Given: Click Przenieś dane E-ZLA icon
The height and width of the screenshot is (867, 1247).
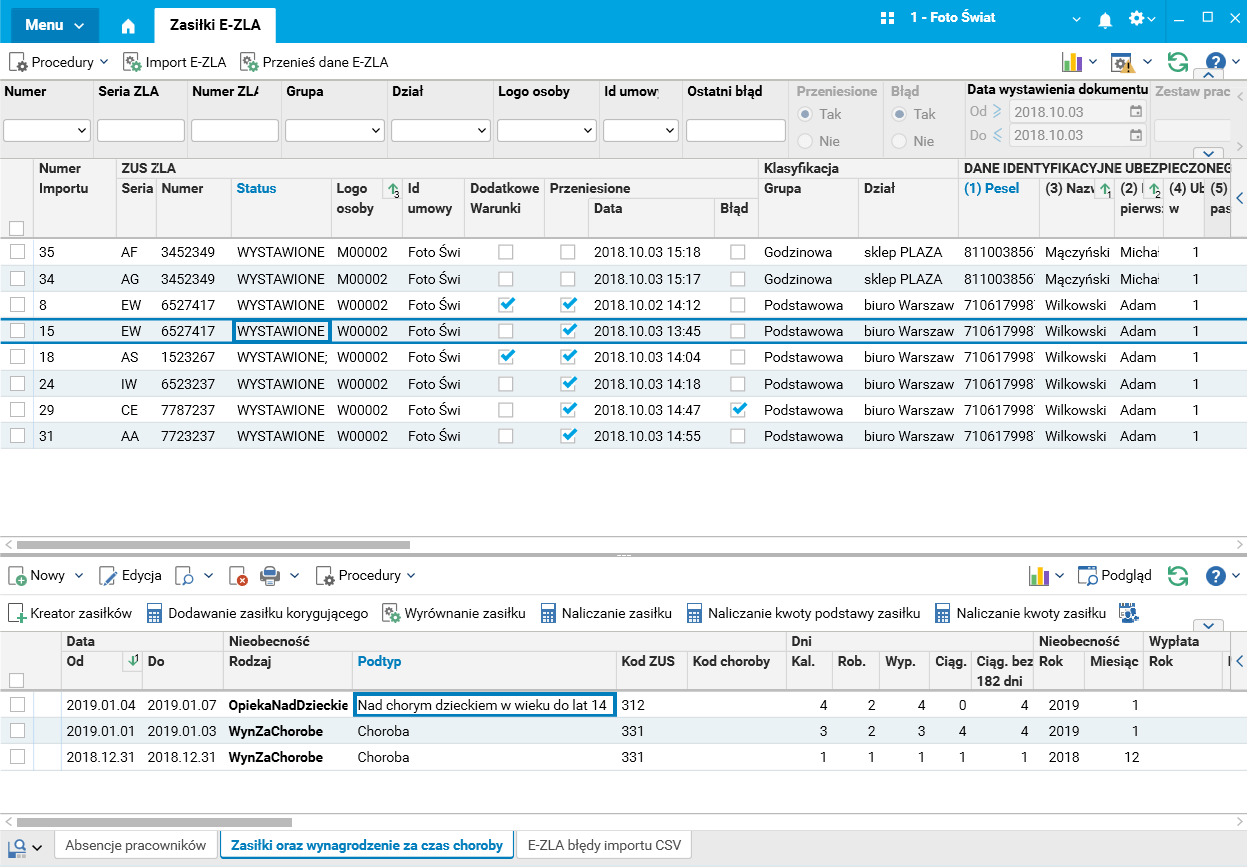Looking at the screenshot, I should click(248, 62).
